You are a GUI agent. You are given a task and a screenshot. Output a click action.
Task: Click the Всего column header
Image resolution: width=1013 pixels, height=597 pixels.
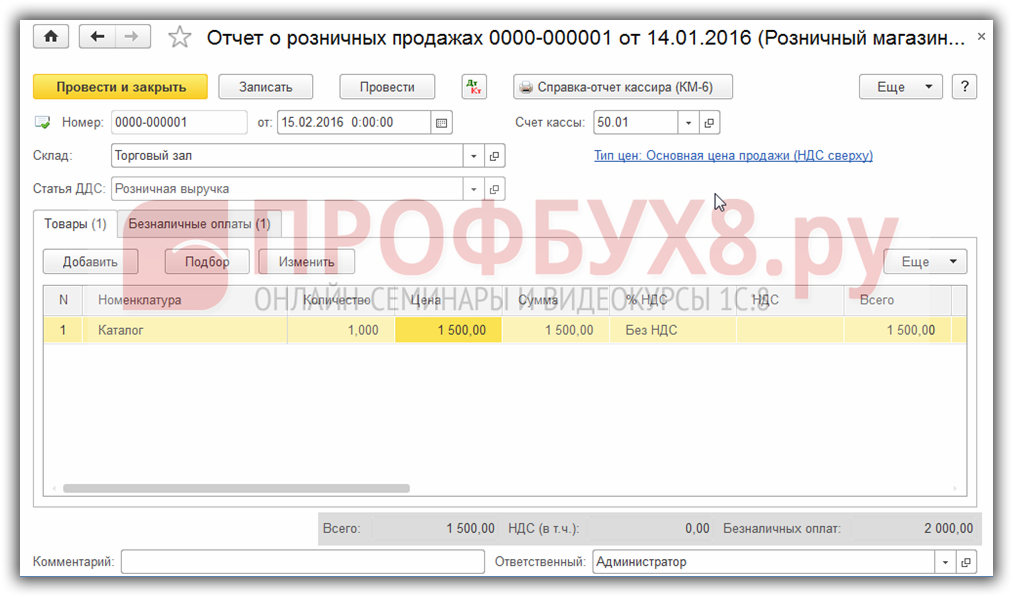pos(897,300)
